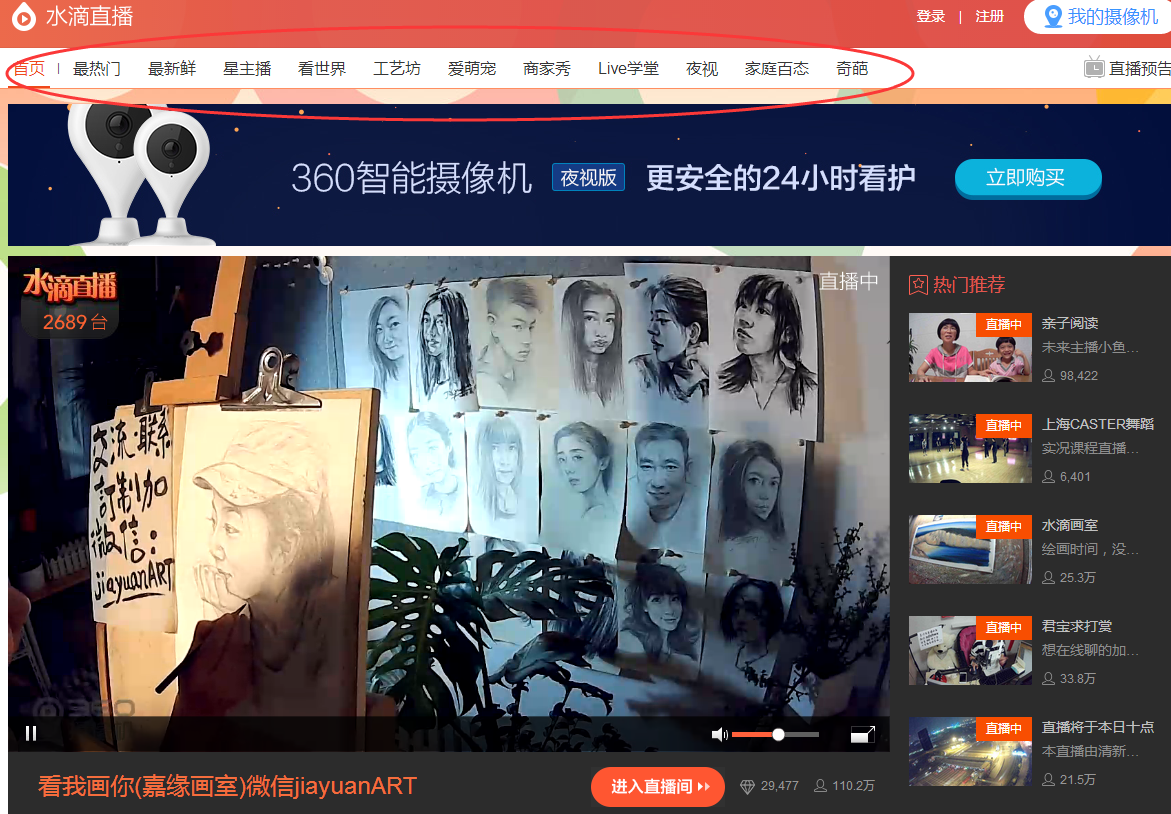Click the viewer icon beside 21.5万
1171x814 pixels.
(x=1049, y=780)
